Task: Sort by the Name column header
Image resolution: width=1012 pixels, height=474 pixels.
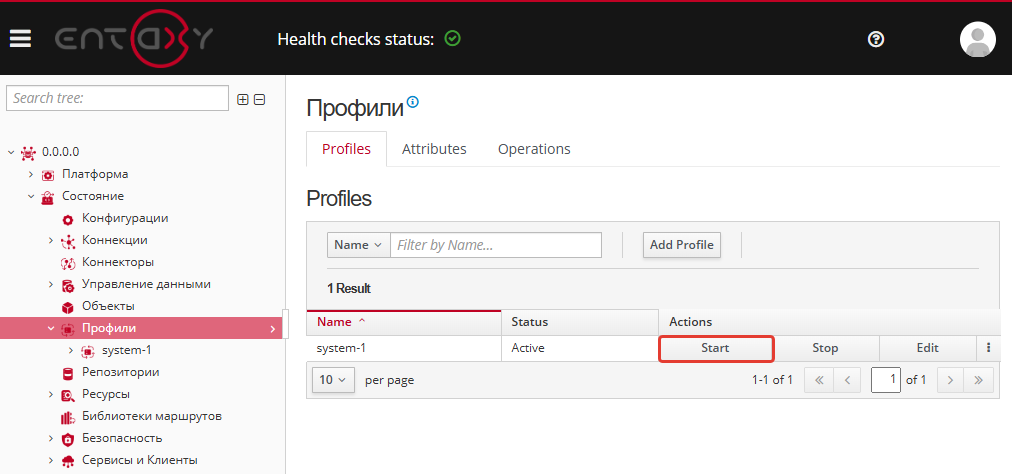Action: (403, 322)
